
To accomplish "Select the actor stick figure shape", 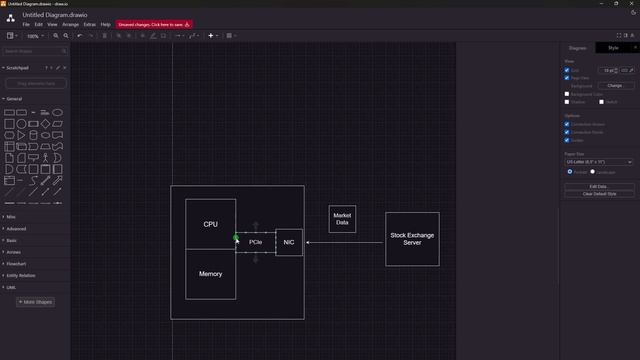I will (x=45, y=158).
